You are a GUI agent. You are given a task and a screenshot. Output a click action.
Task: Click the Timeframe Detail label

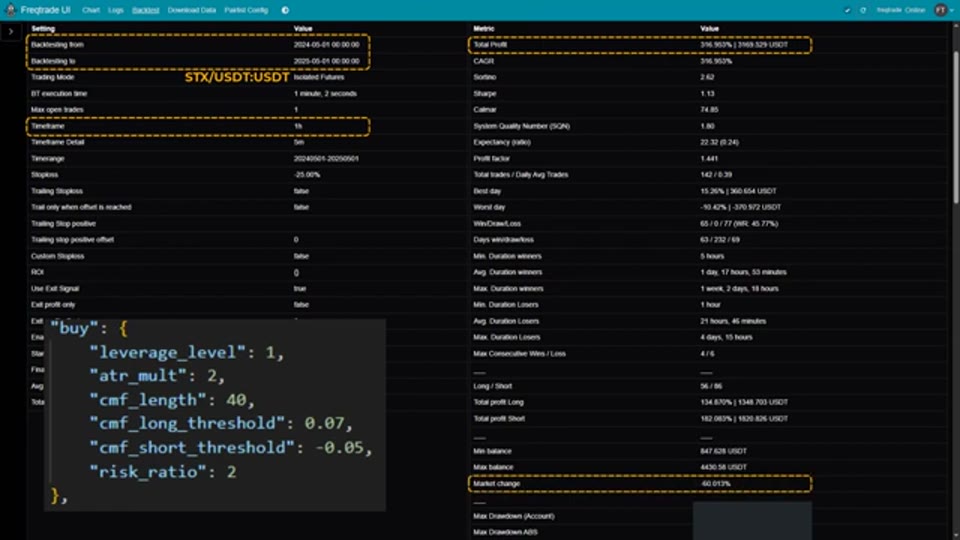coord(58,142)
